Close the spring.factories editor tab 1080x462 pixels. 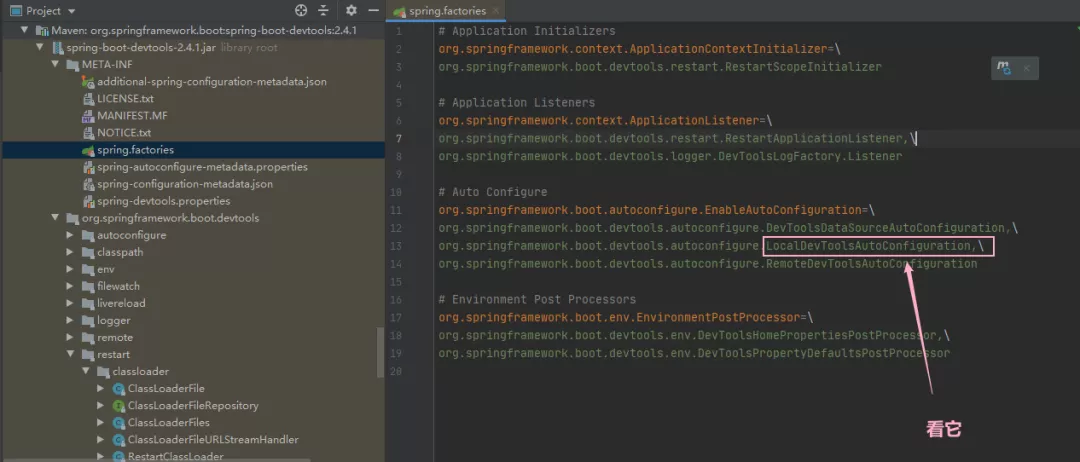[x=498, y=11]
